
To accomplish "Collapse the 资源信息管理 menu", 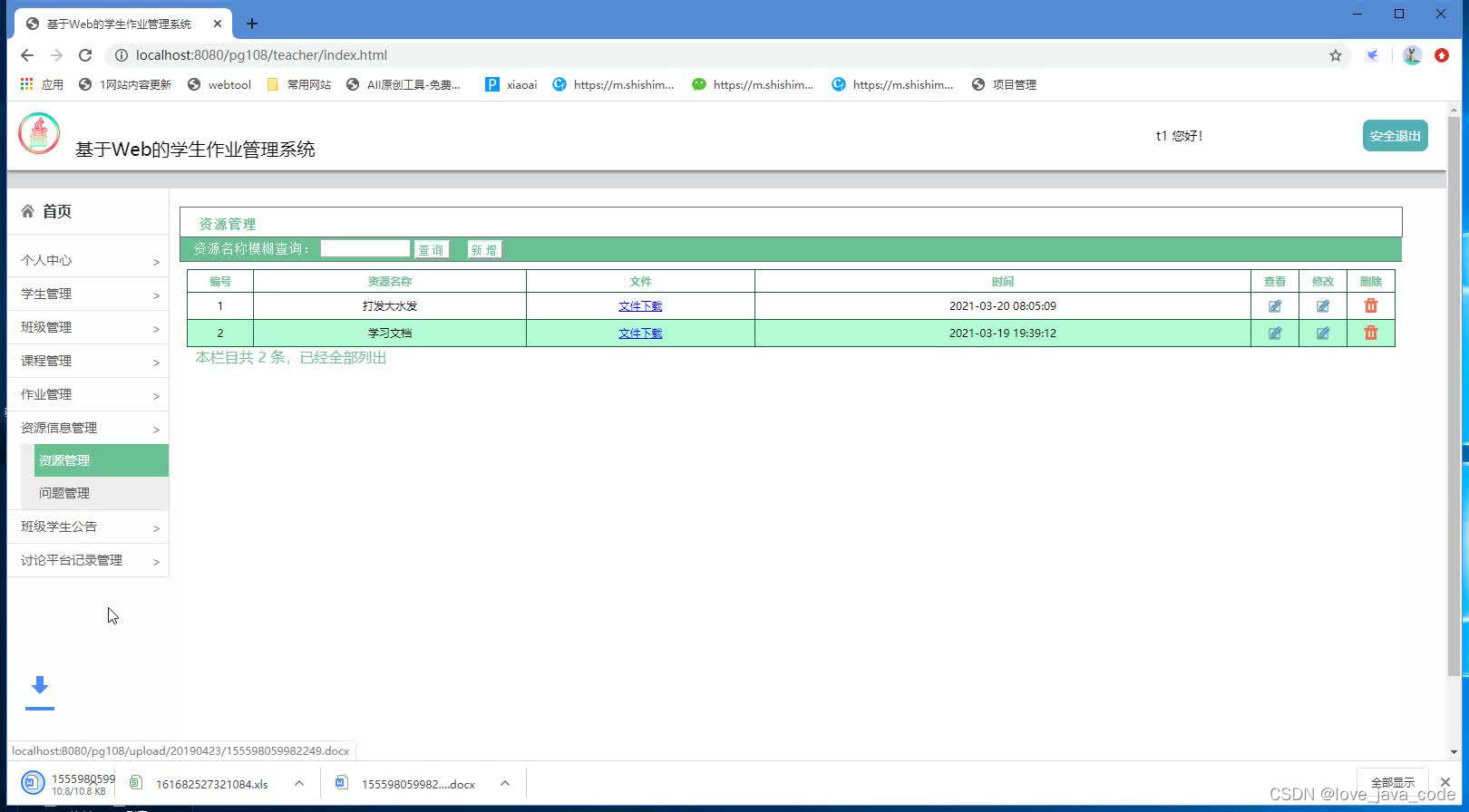I will pos(88,429).
